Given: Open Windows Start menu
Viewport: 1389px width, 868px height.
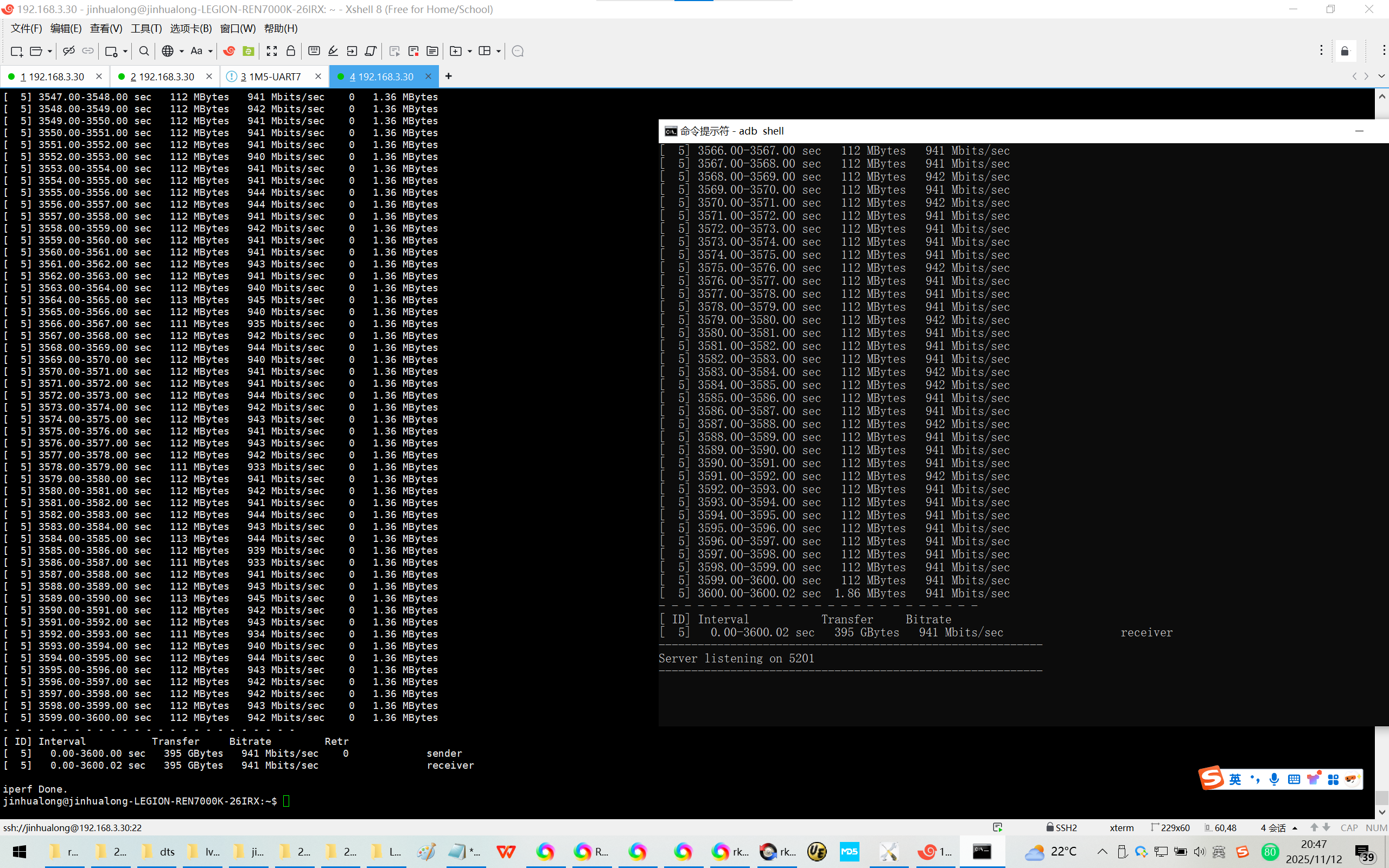Looking at the screenshot, I should (x=19, y=851).
